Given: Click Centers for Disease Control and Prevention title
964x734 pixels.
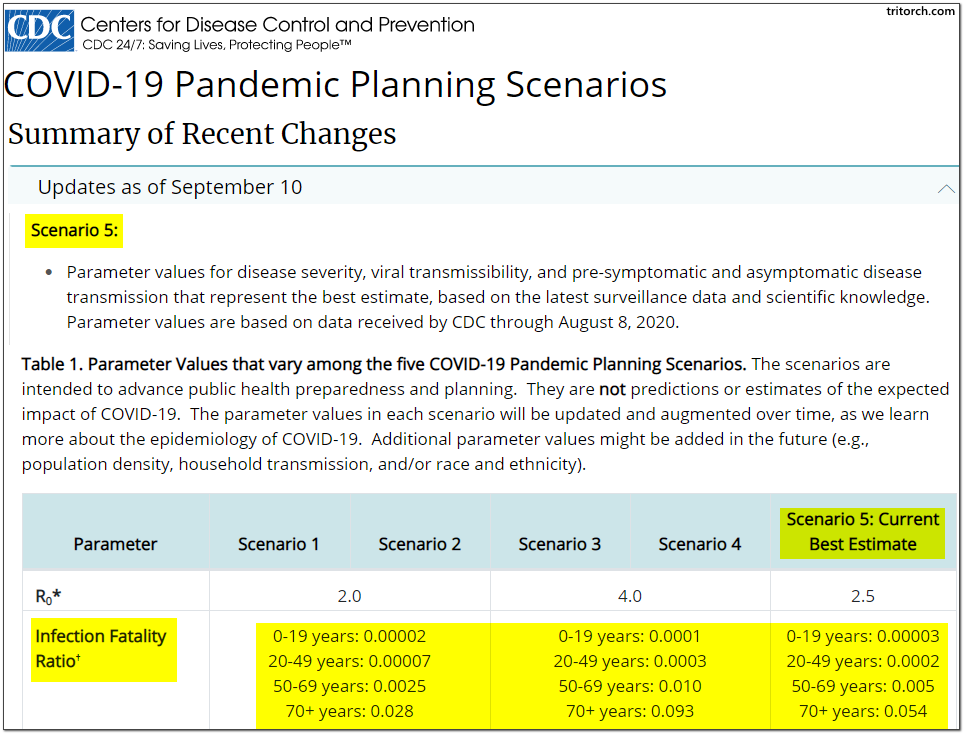Looking at the screenshot, I should point(278,24).
